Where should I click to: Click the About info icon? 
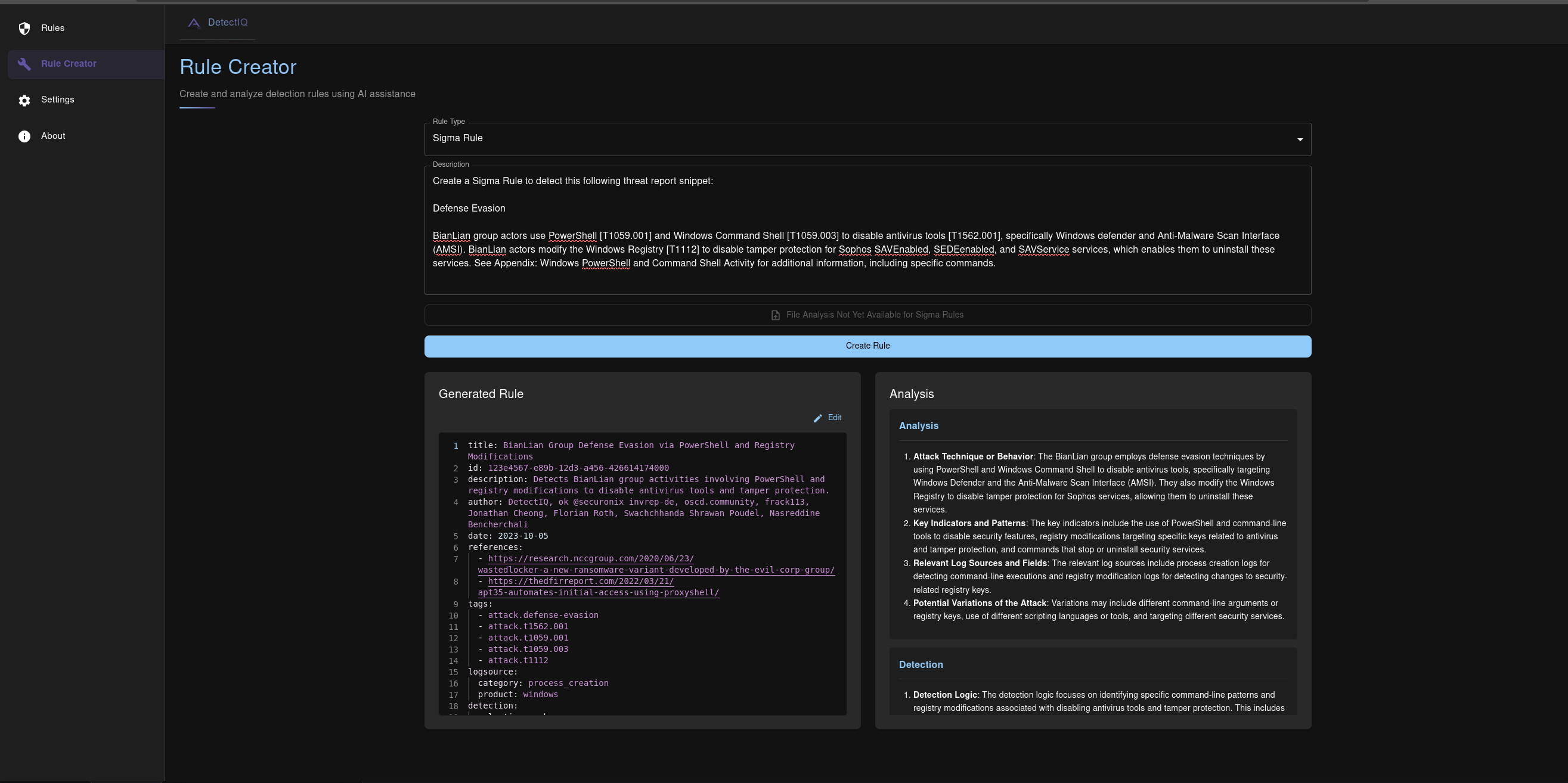click(x=24, y=135)
